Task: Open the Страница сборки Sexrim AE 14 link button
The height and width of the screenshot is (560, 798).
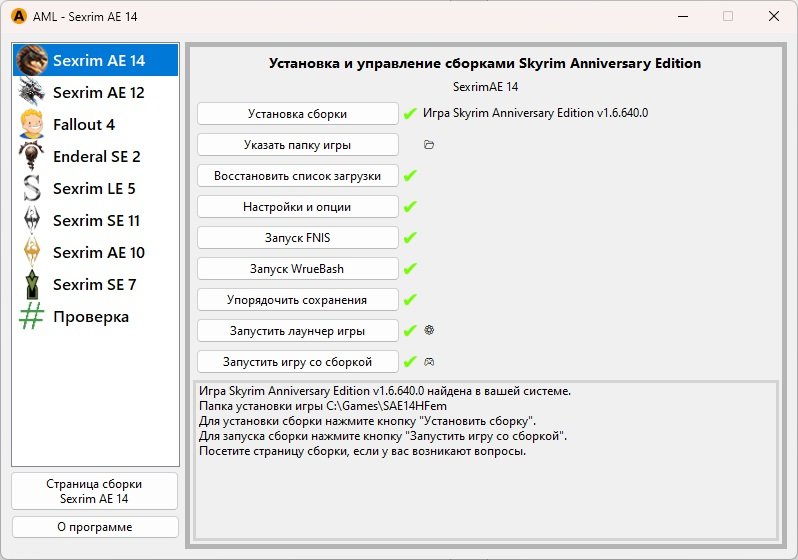Action: coord(94,491)
